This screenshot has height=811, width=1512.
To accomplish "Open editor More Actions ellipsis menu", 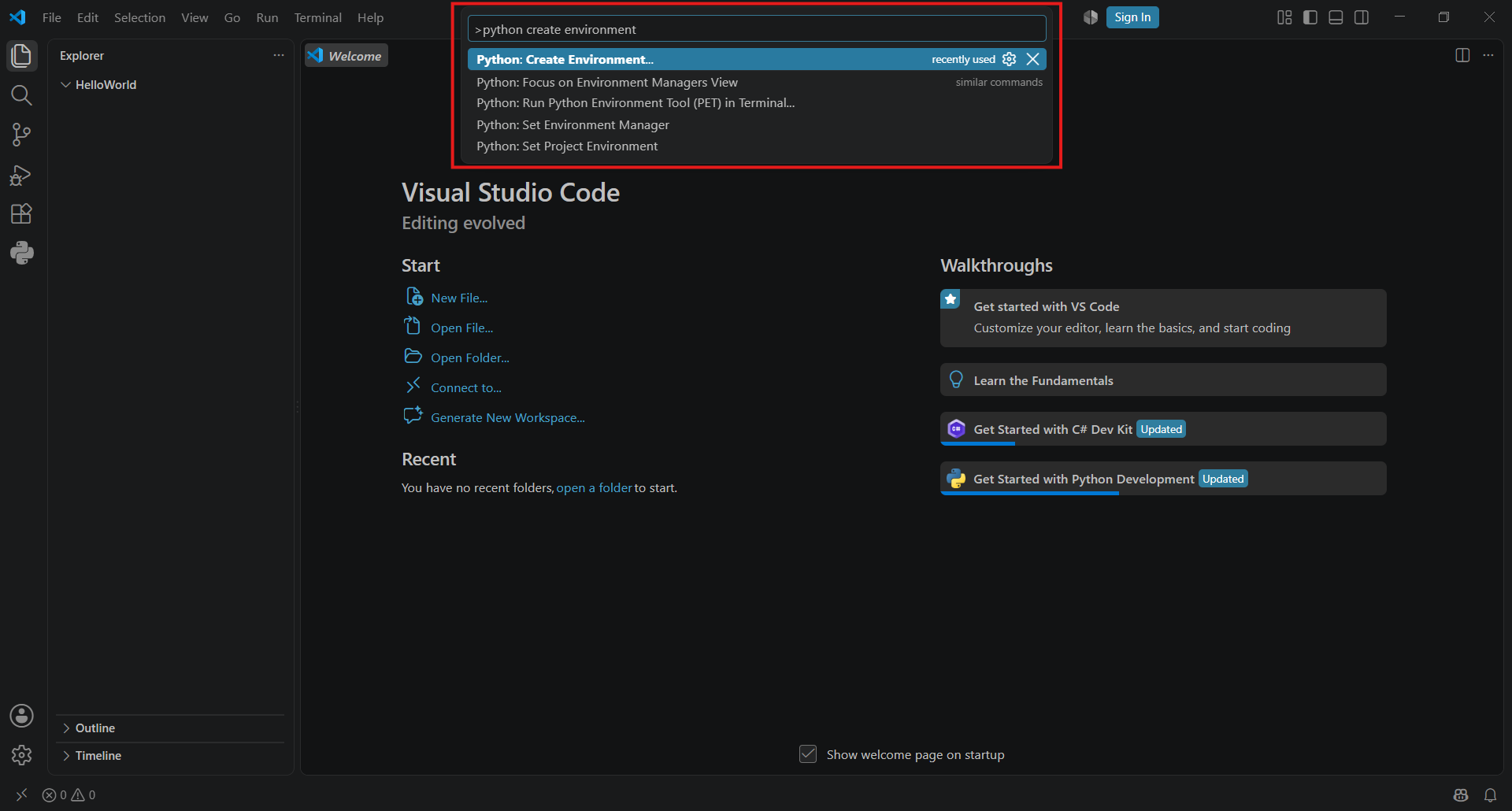I will coord(1488,55).
